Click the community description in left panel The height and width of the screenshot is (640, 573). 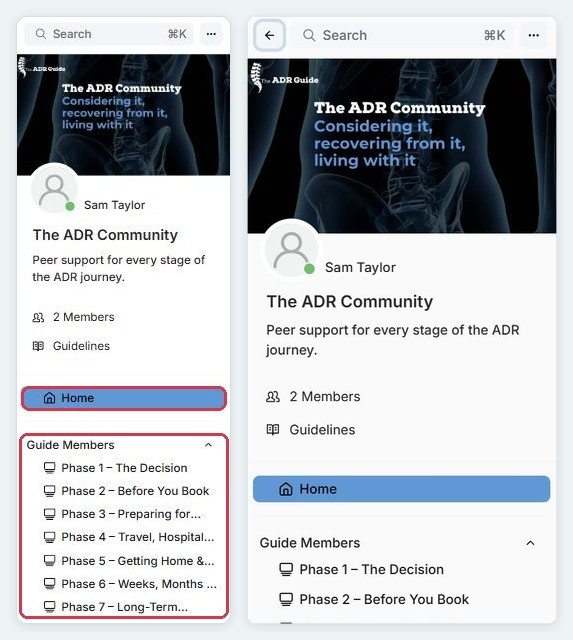click(118, 268)
